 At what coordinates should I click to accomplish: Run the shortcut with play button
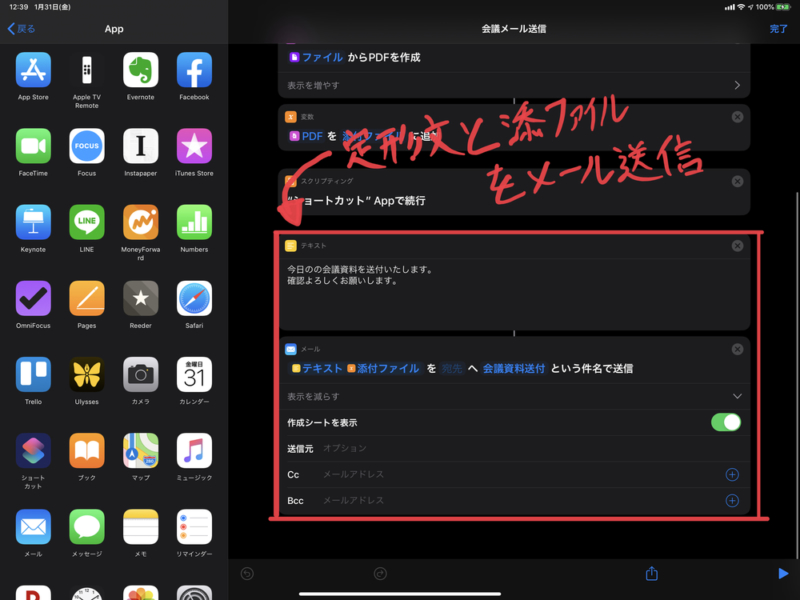click(x=783, y=573)
